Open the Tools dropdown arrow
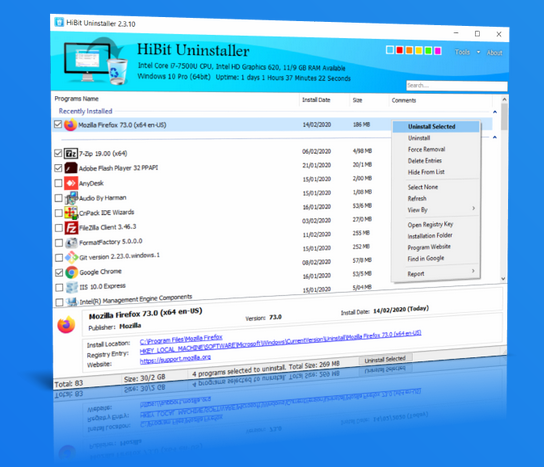 point(478,52)
